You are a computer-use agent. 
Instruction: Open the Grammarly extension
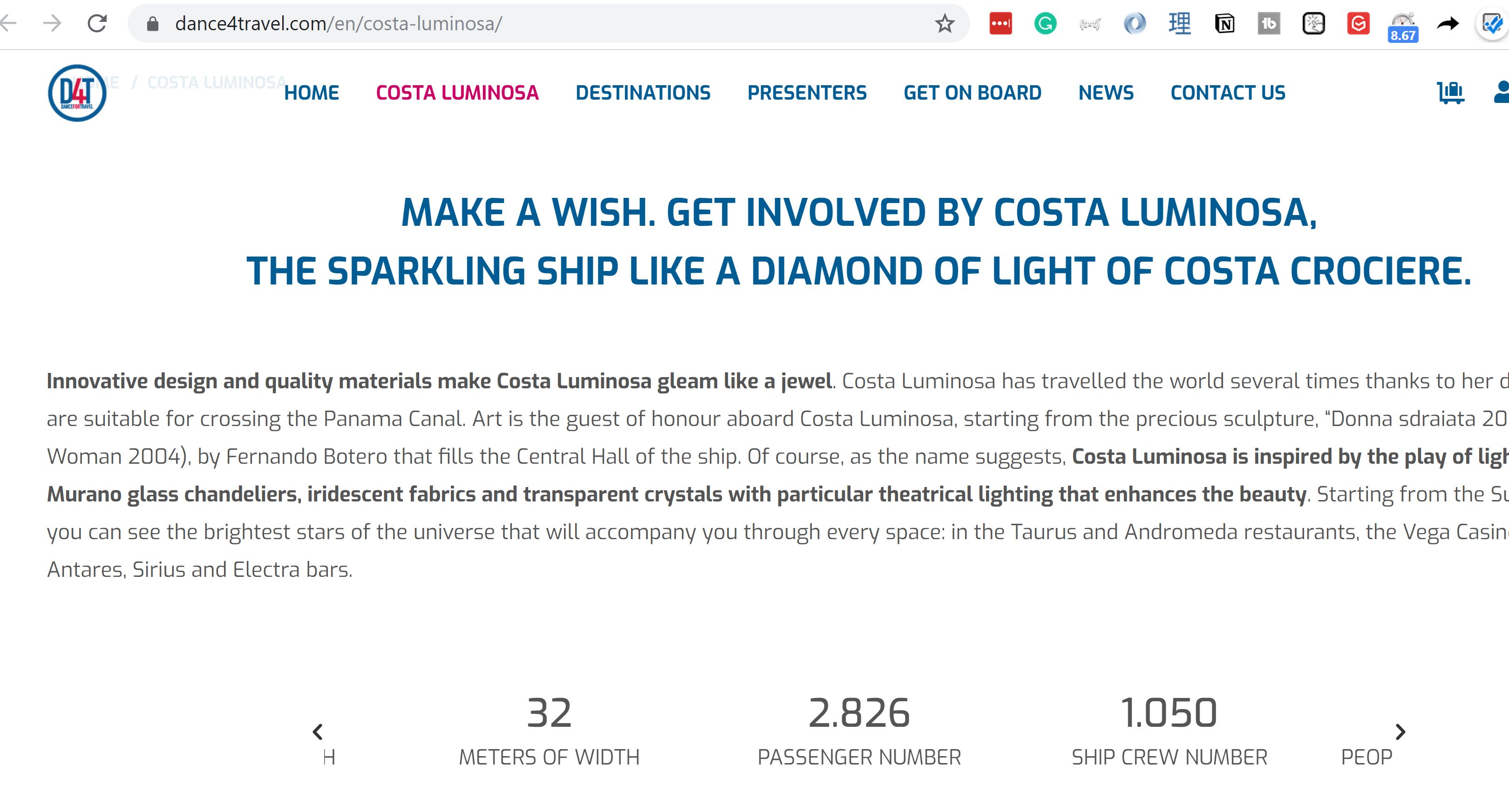pyautogui.click(x=1045, y=24)
